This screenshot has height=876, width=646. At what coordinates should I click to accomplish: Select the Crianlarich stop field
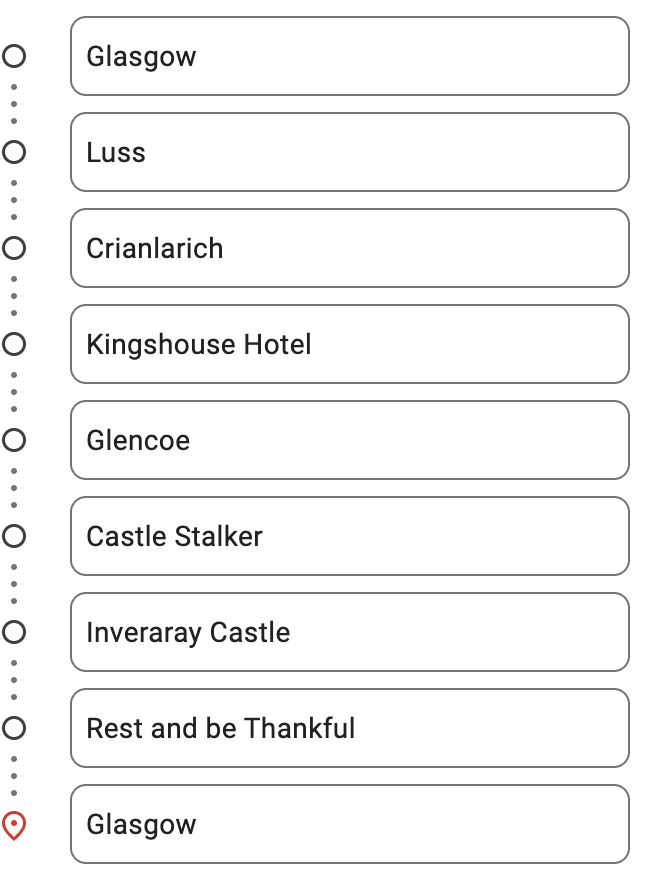350,248
